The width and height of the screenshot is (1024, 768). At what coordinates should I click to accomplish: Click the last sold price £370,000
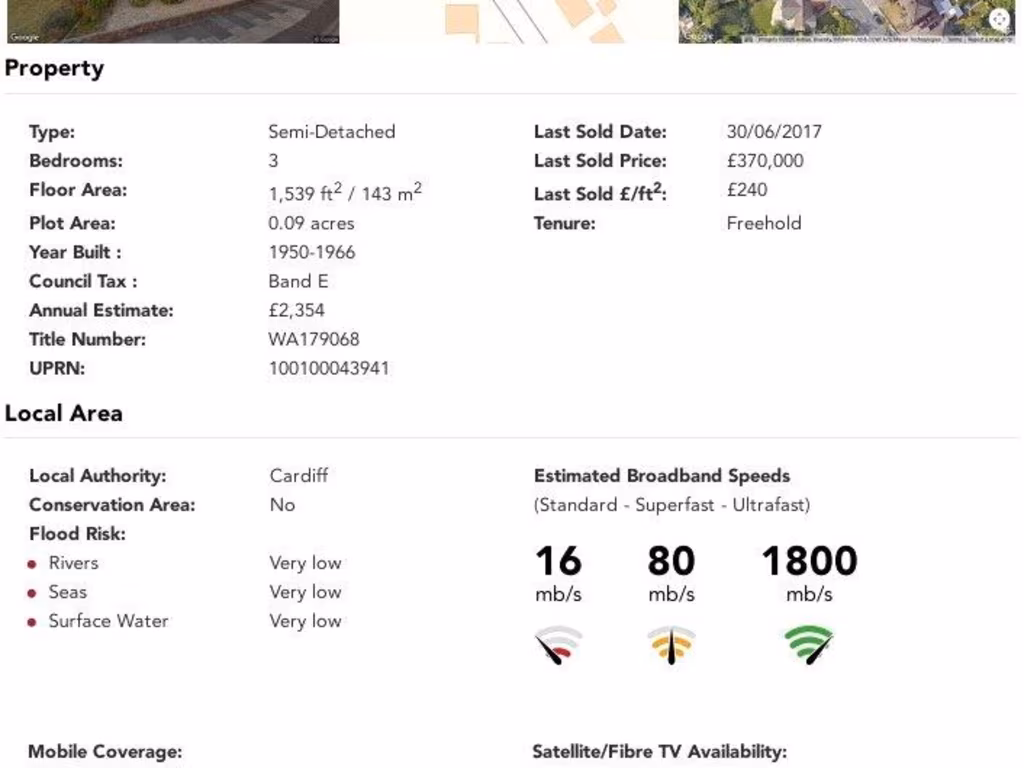[765, 161]
